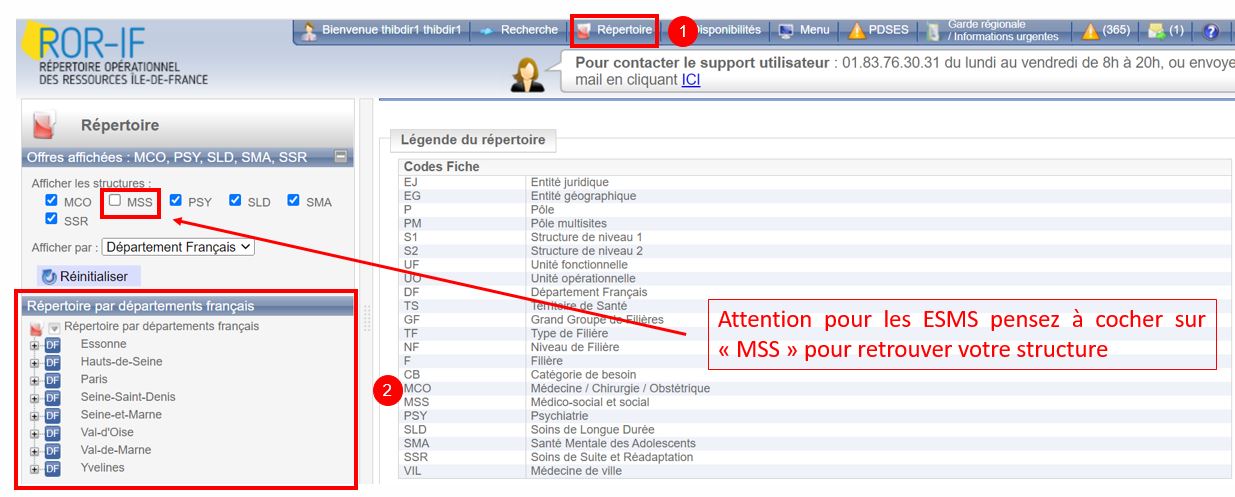Click the Réinitialiser refresh icon
Screen dimensions: 1235x497
pos(48,276)
